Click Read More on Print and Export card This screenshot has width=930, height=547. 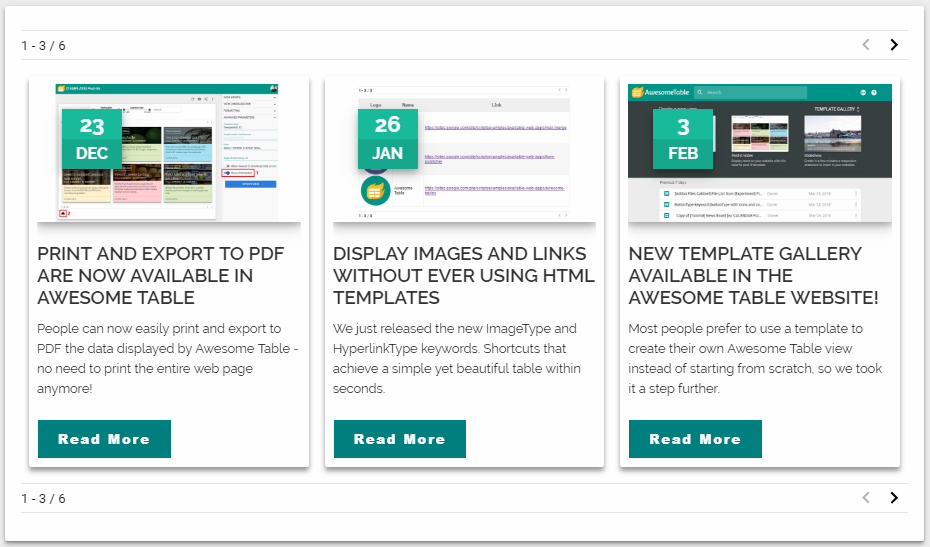point(104,439)
